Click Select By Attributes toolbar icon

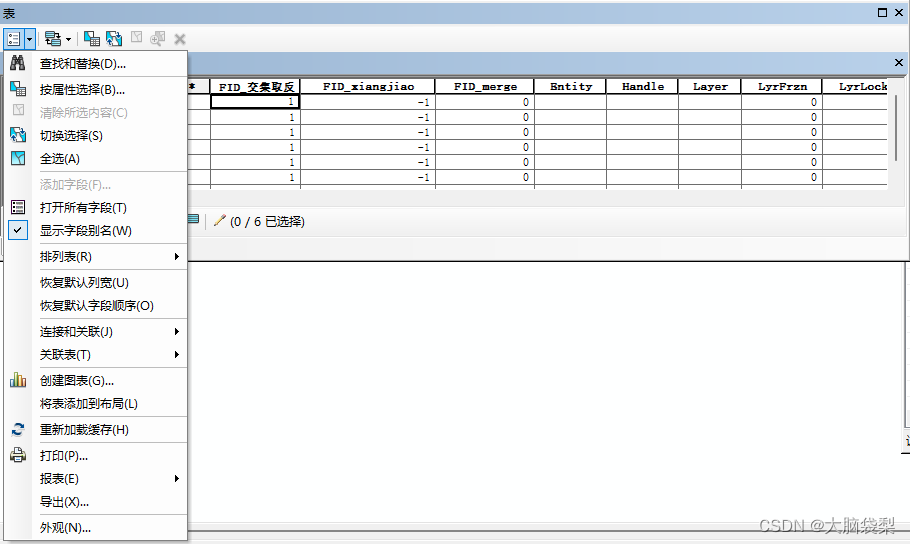(92, 39)
